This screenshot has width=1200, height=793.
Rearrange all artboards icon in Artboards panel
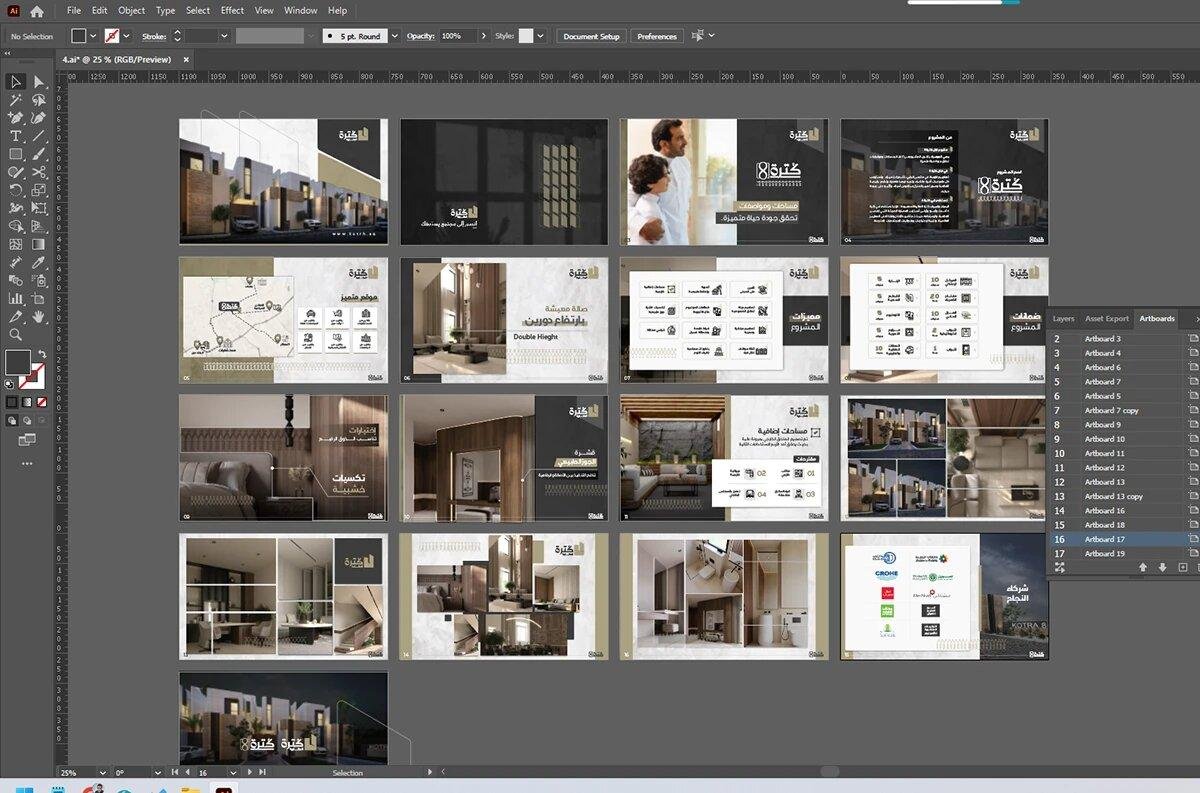[1059, 567]
